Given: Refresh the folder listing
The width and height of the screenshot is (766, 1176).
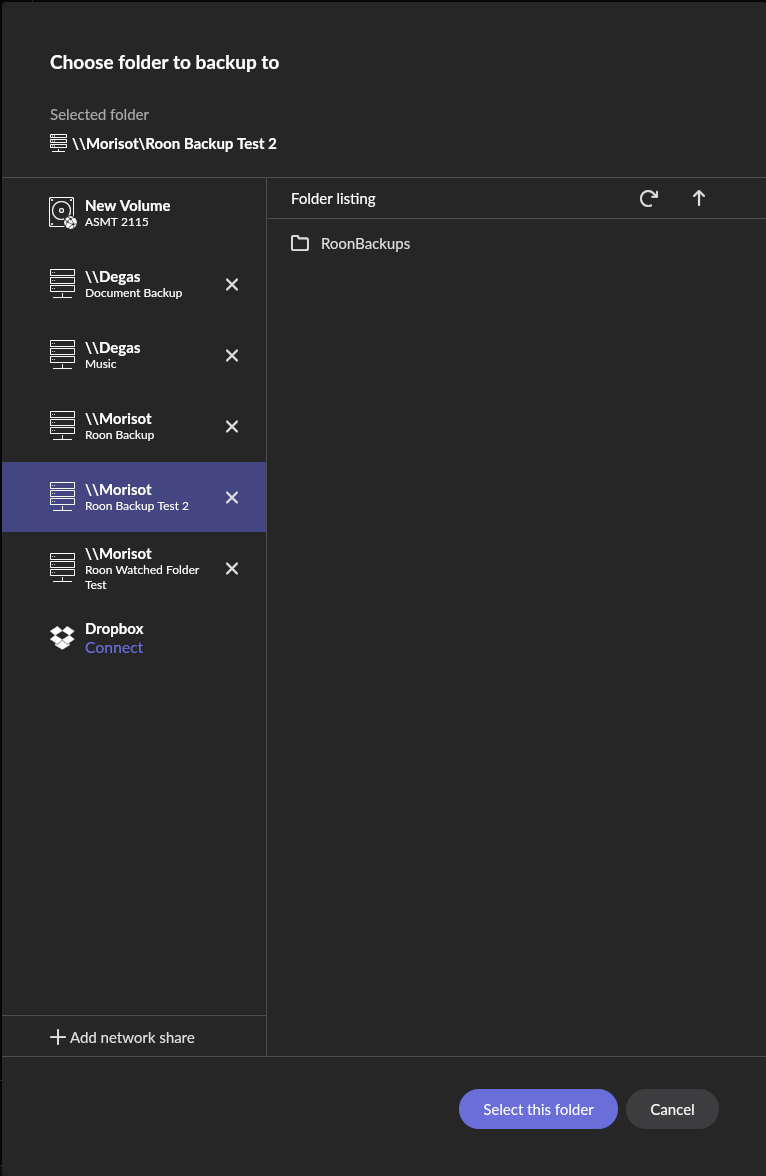Looking at the screenshot, I should (x=649, y=199).
